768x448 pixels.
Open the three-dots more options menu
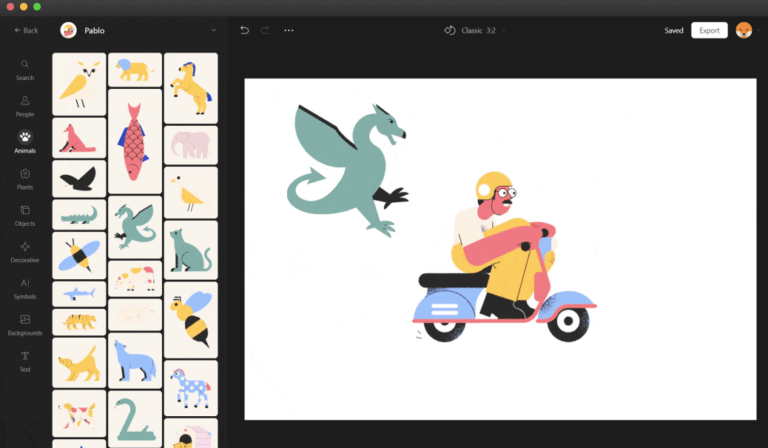click(288, 30)
